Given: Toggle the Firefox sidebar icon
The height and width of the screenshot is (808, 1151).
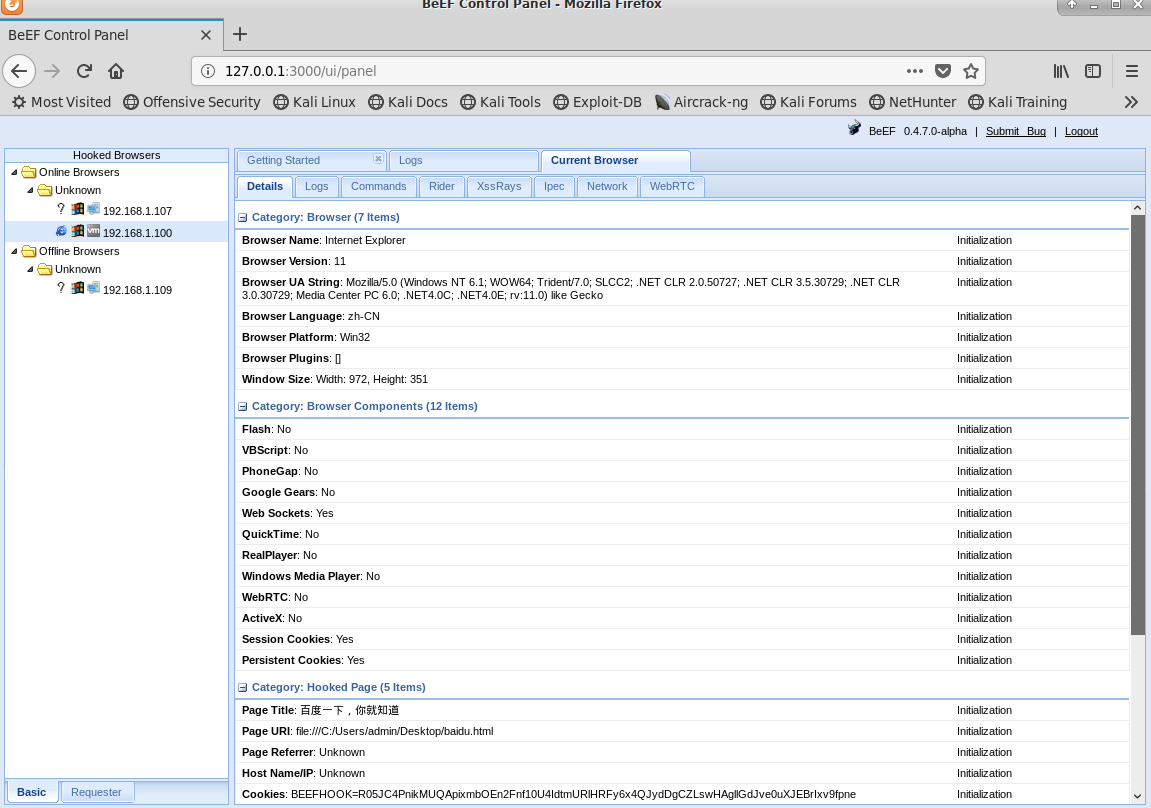Looking at the screenshot, I should pyautogui.click(x=1093, y=71).
